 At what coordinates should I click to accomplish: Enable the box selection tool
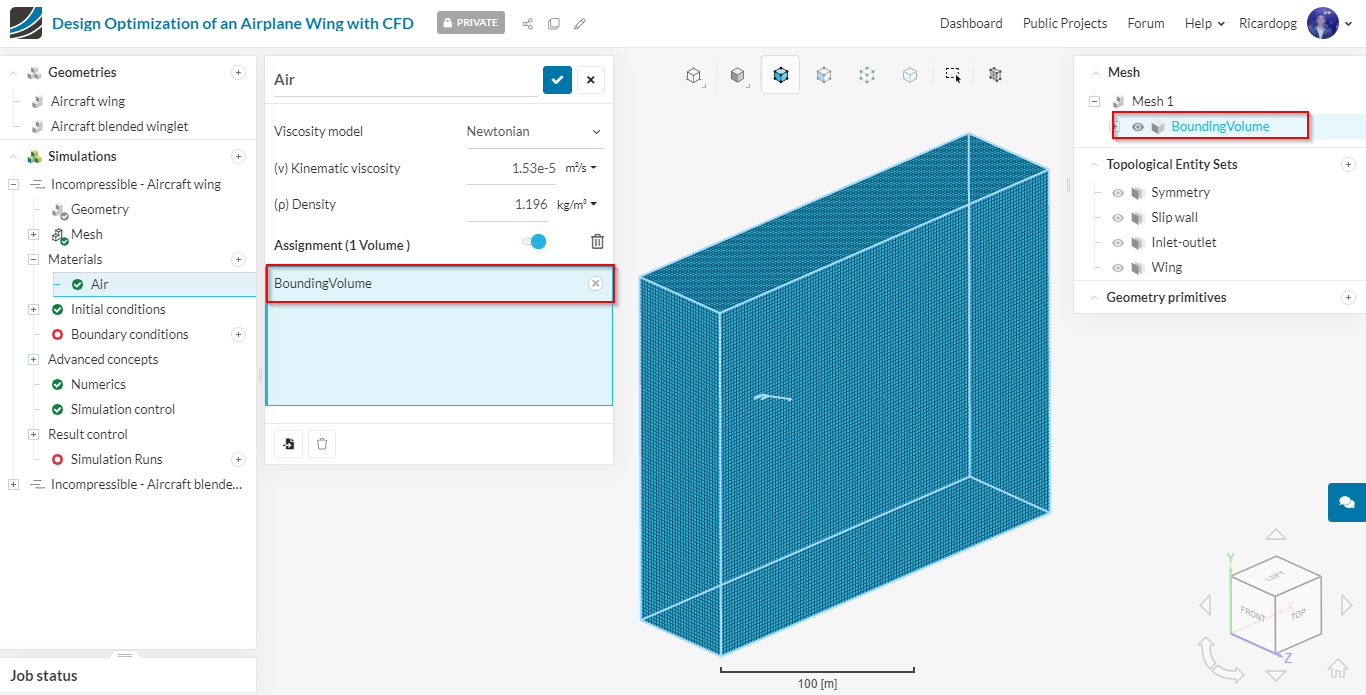(953, 75)
